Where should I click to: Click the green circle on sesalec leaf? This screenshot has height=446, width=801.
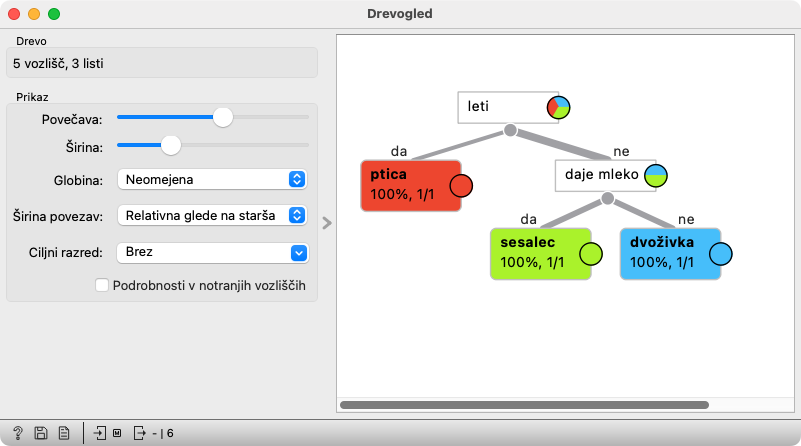pos(590,254)
